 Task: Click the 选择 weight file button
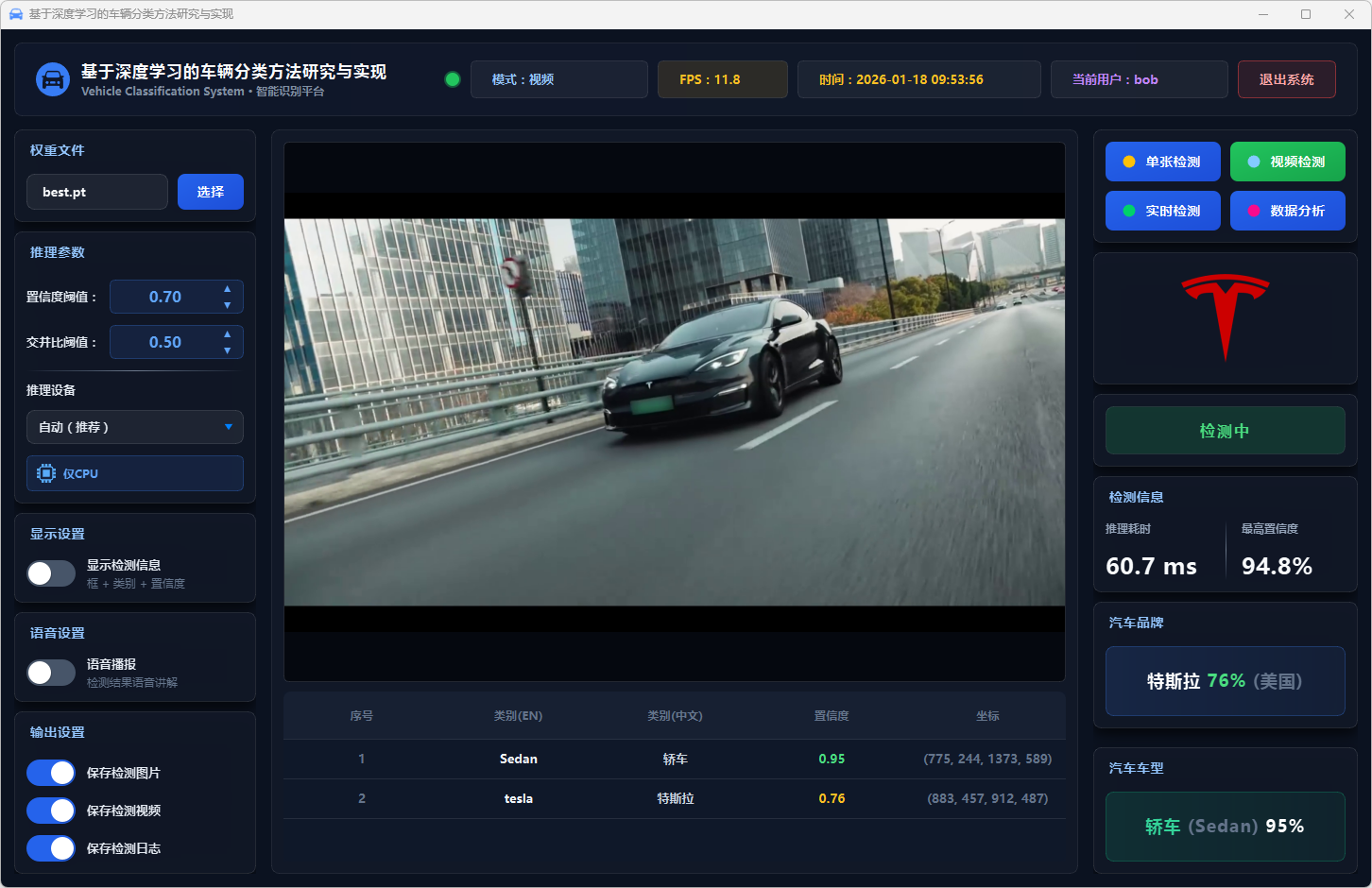pos(211,192)
